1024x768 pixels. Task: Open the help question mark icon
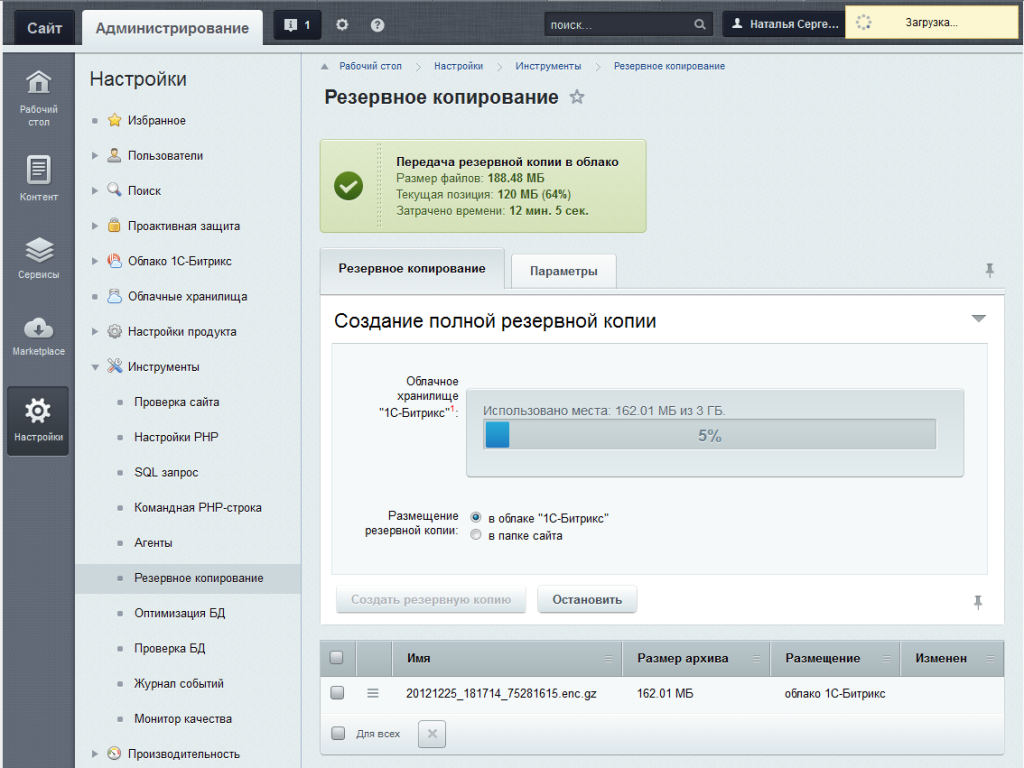tap(377, 25)
